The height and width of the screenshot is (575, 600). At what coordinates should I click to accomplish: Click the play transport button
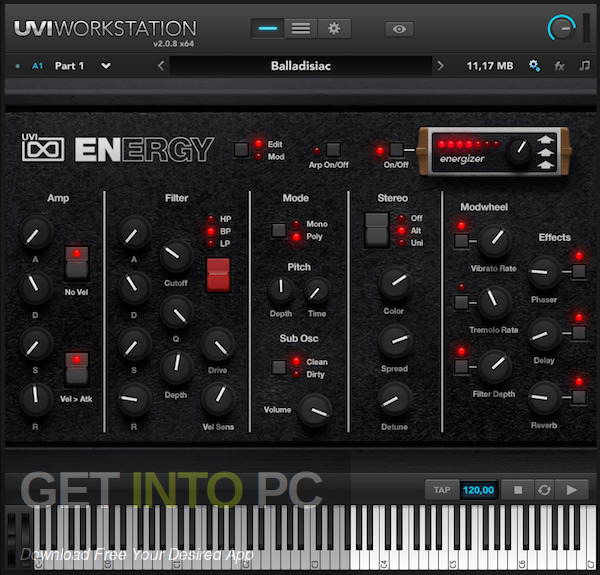[572, 490]
